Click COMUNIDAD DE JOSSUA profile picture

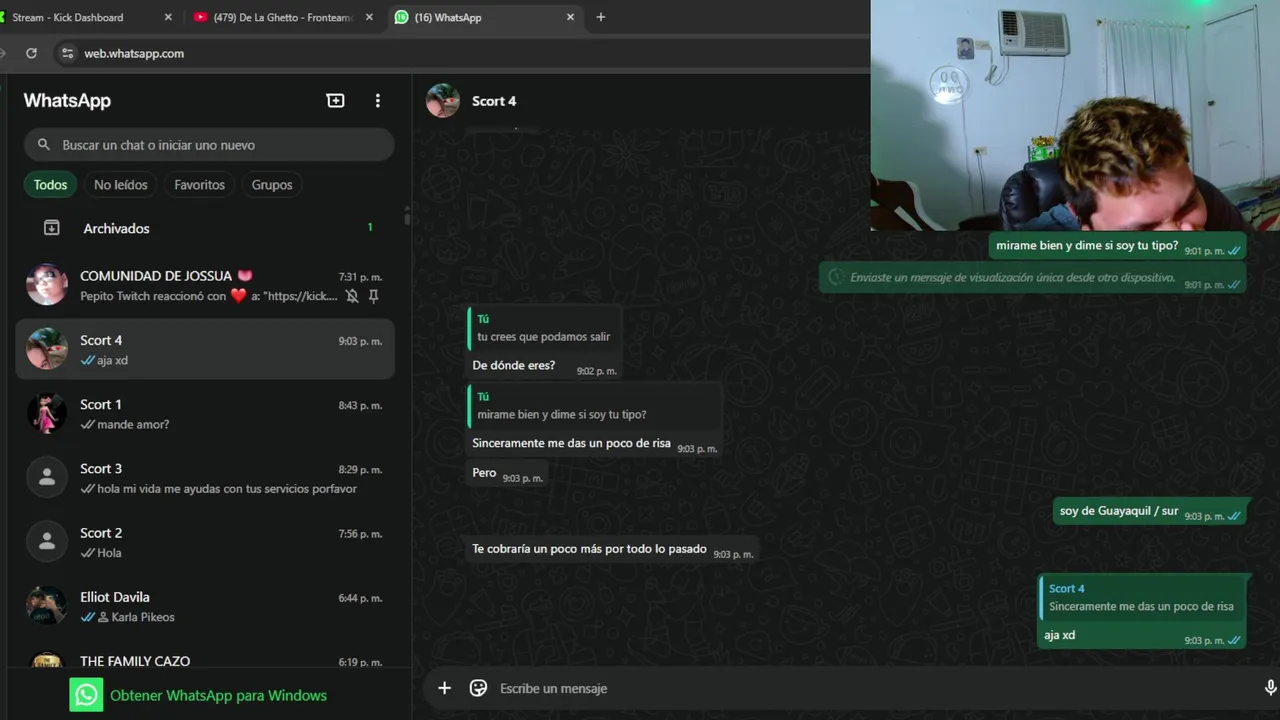pyautogui.click(x=47, y=285)
